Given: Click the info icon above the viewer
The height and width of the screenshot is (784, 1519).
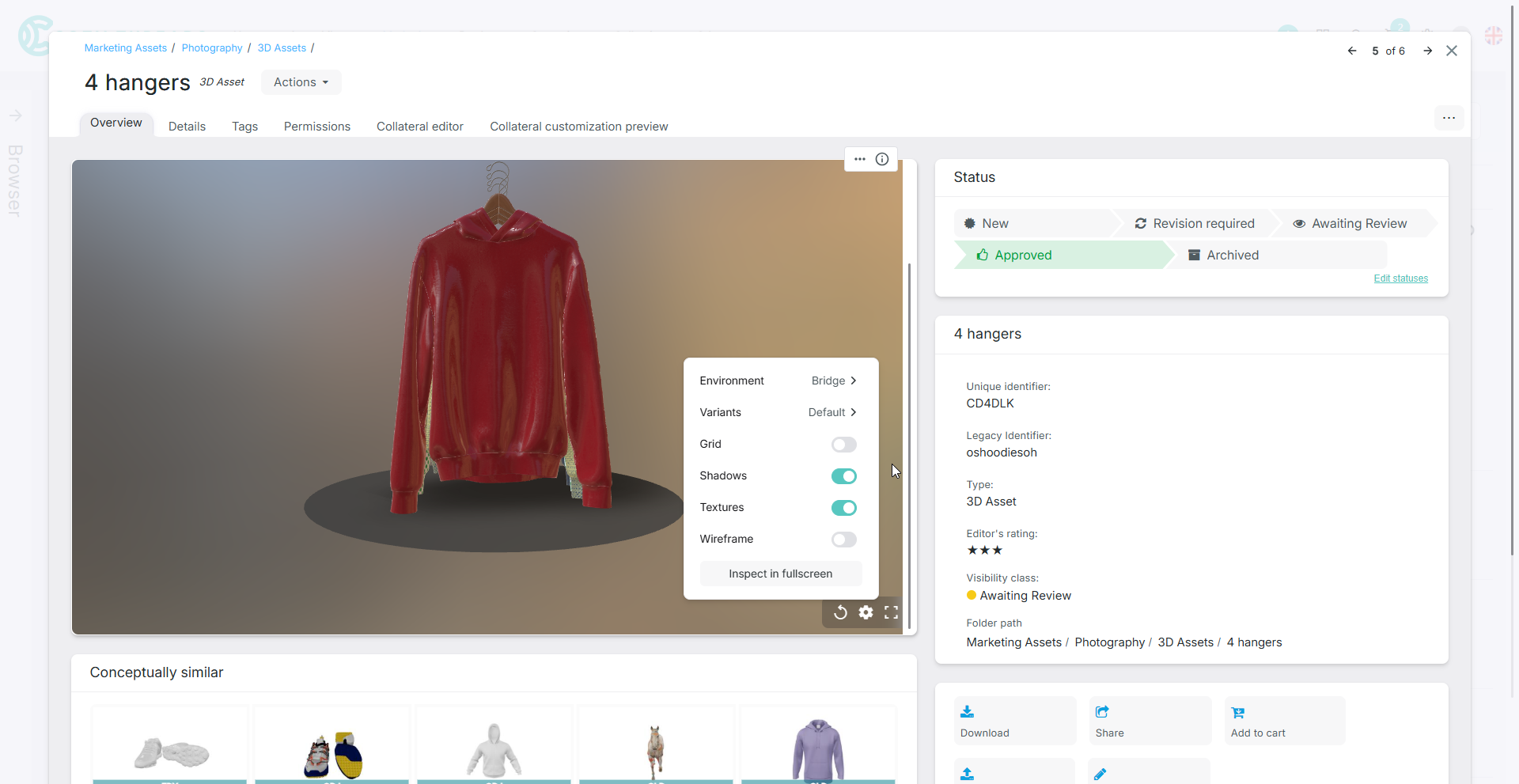Looking at the screenshot, I should tap(882, 159).
